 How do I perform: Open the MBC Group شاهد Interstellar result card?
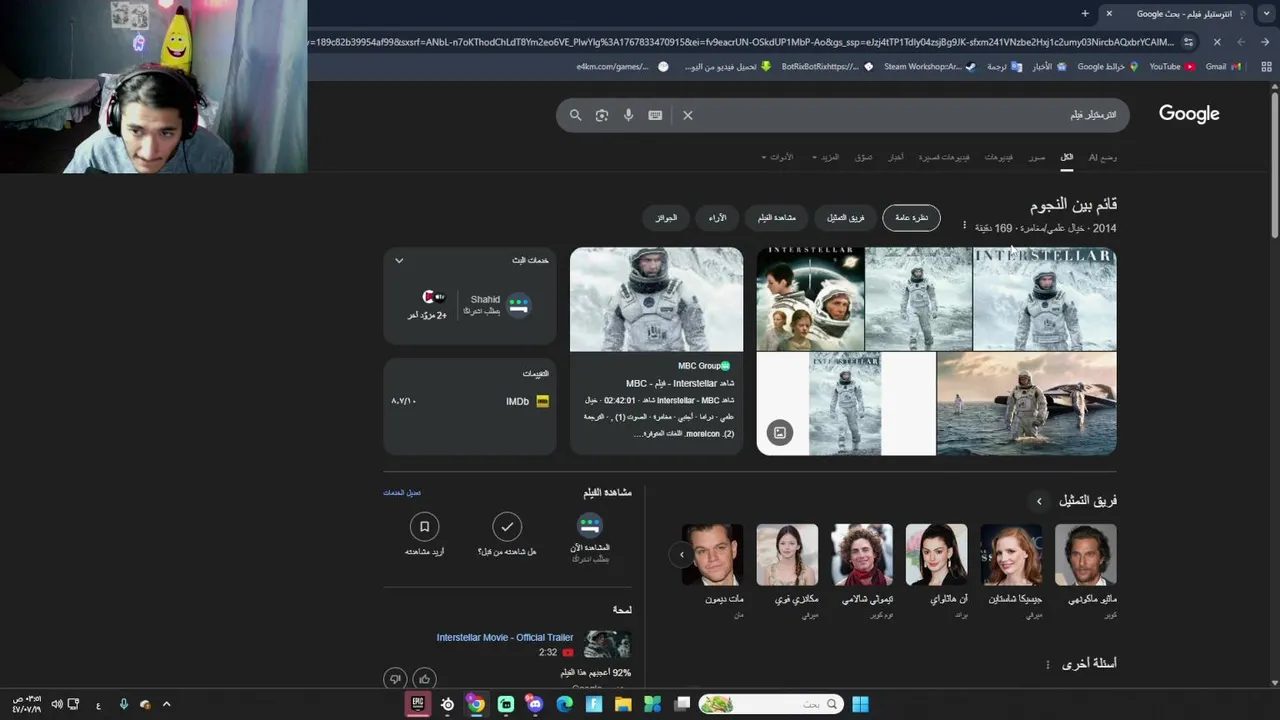pos(657,351)
